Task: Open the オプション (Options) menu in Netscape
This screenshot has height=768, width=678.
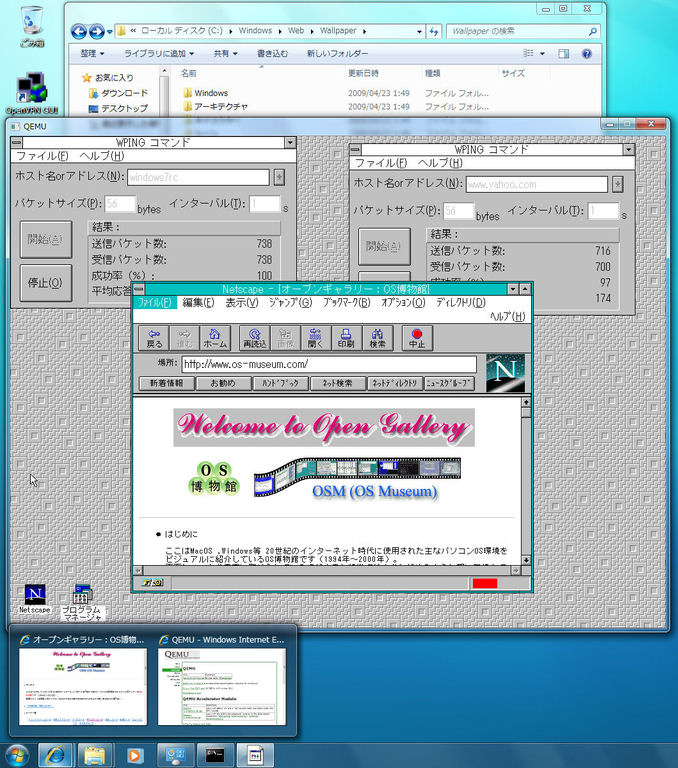Action: 403,302
